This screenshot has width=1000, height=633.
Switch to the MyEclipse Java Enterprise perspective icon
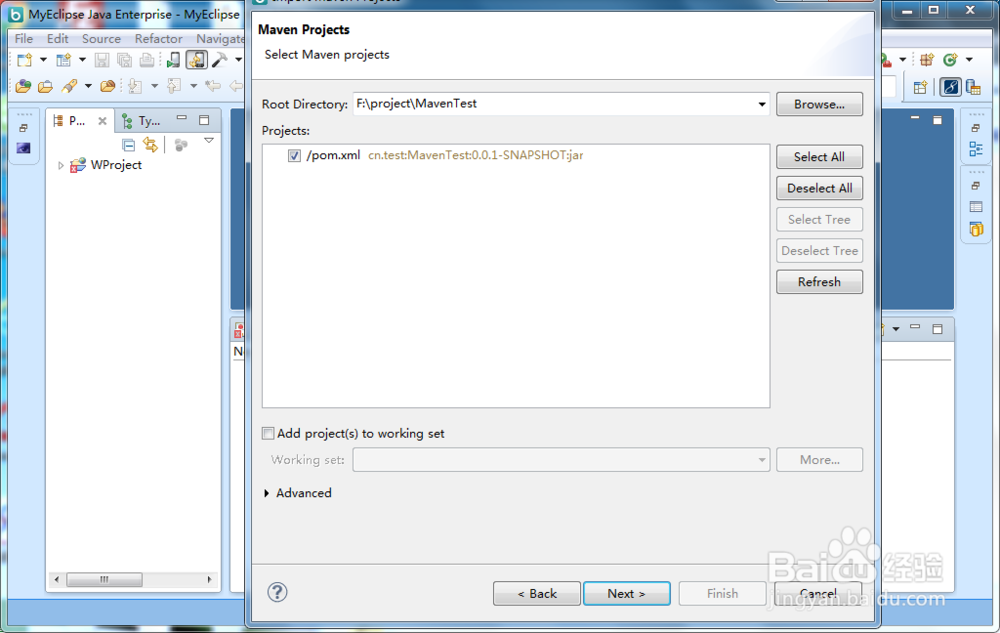click(950, 87)
